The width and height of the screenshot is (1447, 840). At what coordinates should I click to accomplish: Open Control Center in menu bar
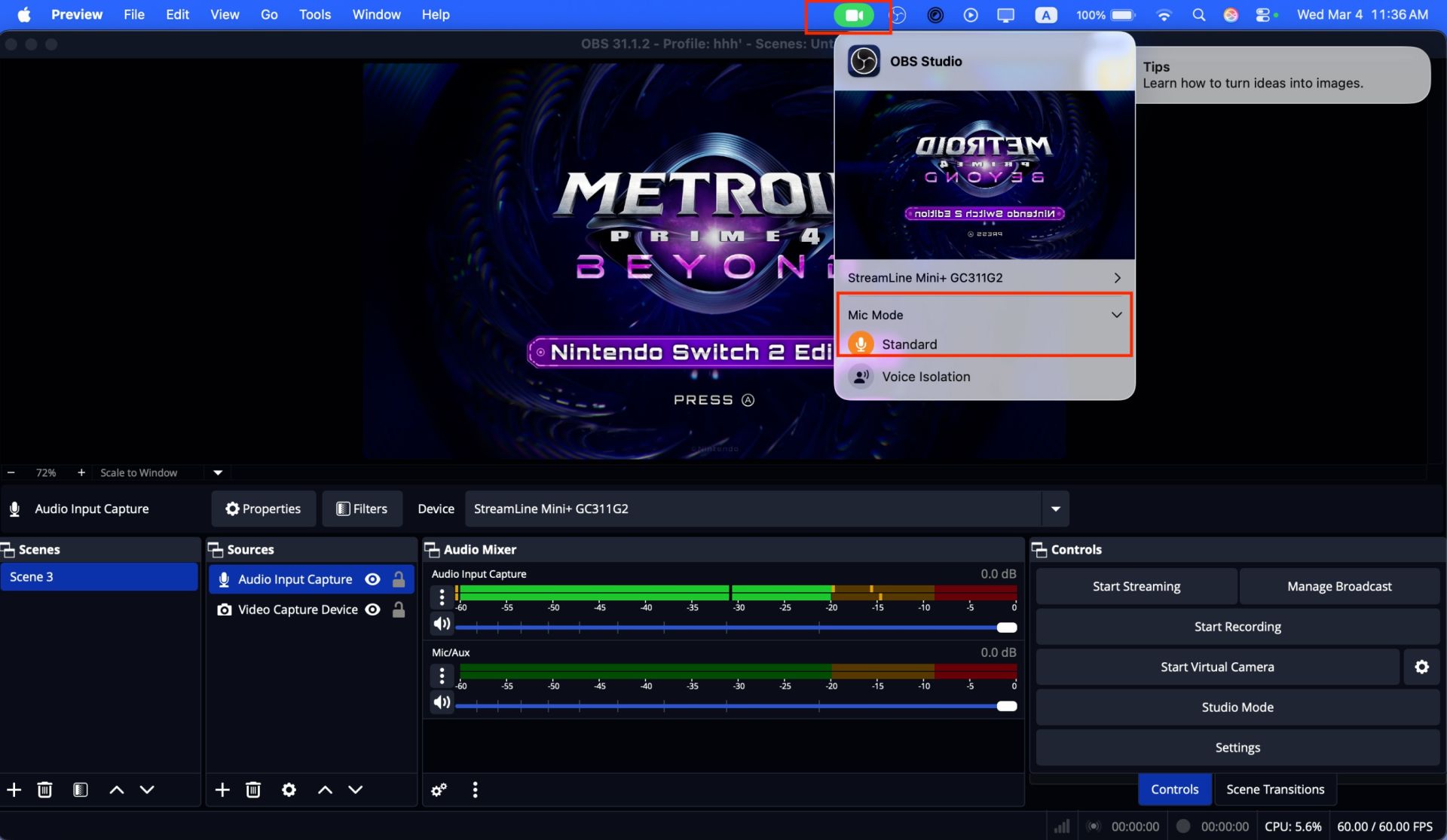click(1264, 15)
